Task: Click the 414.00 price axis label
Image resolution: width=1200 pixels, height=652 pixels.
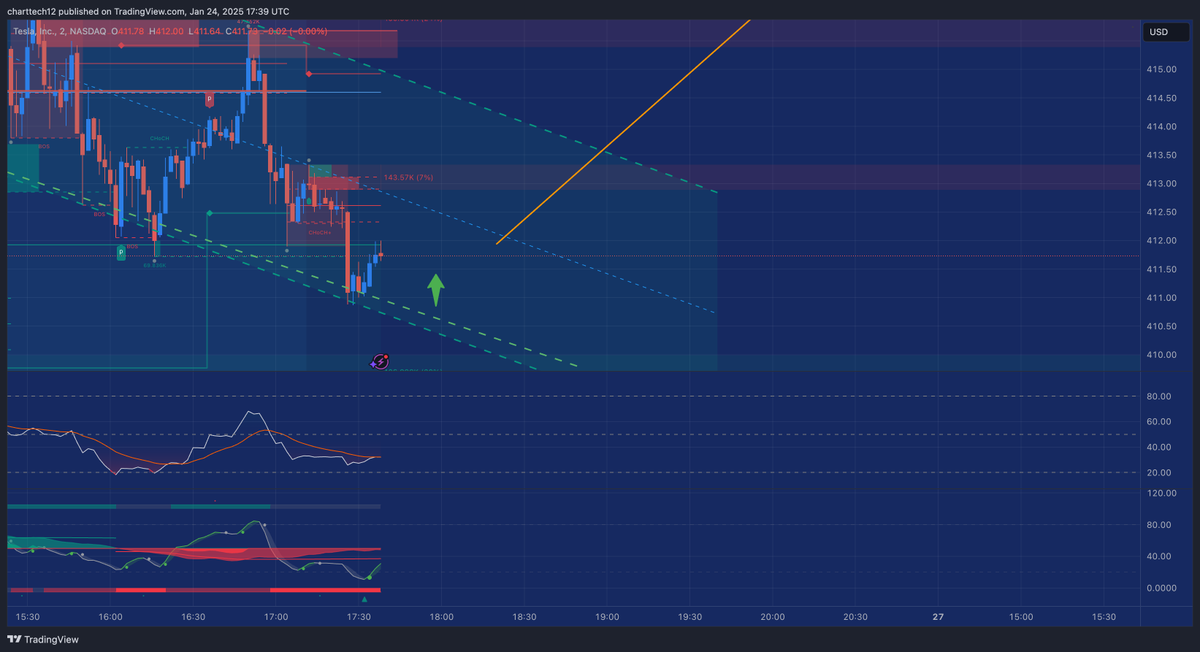Action: tap(1161, 126)
